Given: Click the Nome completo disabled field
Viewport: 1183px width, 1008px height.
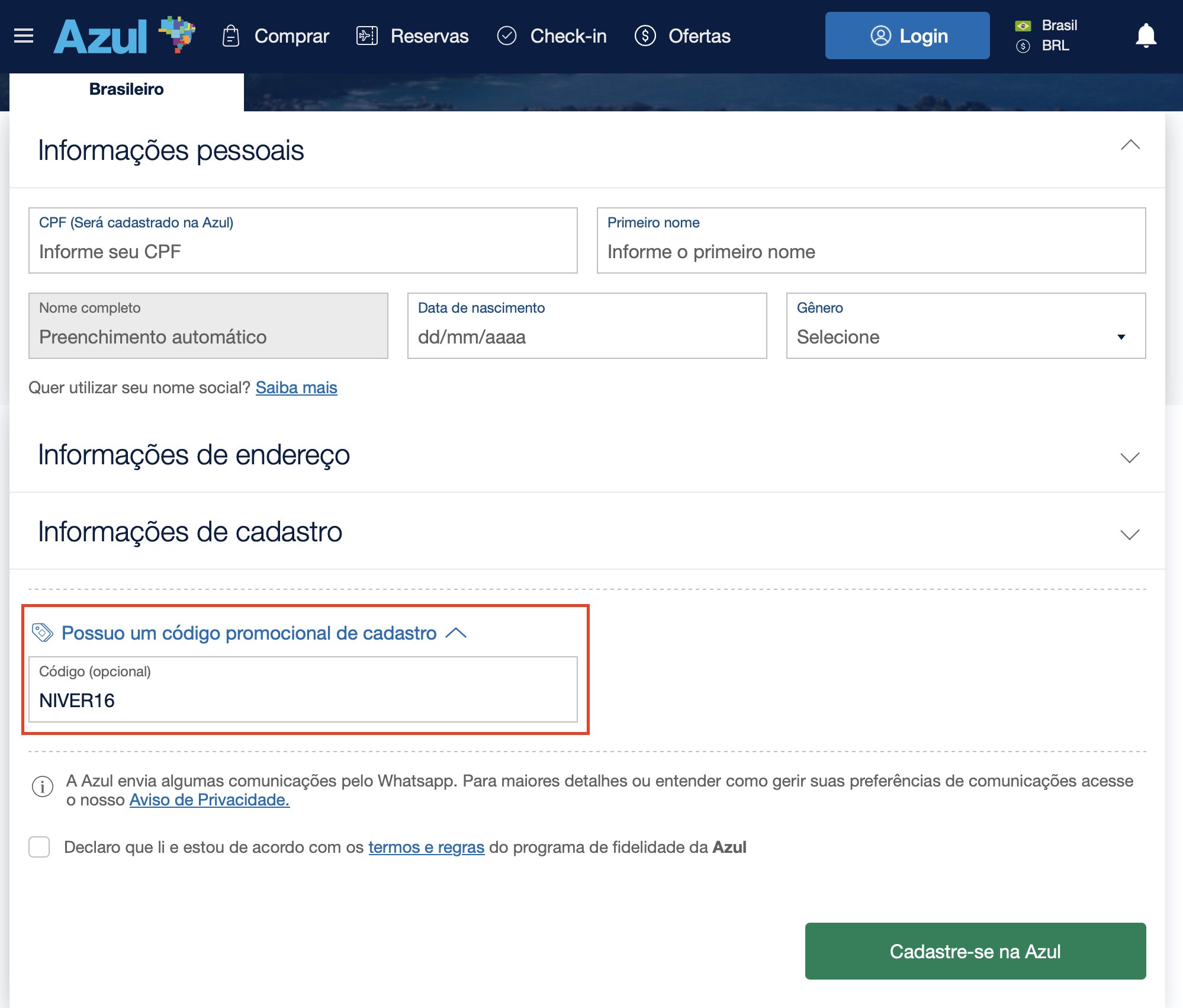Looking at the screenshot, I should 208,326.
